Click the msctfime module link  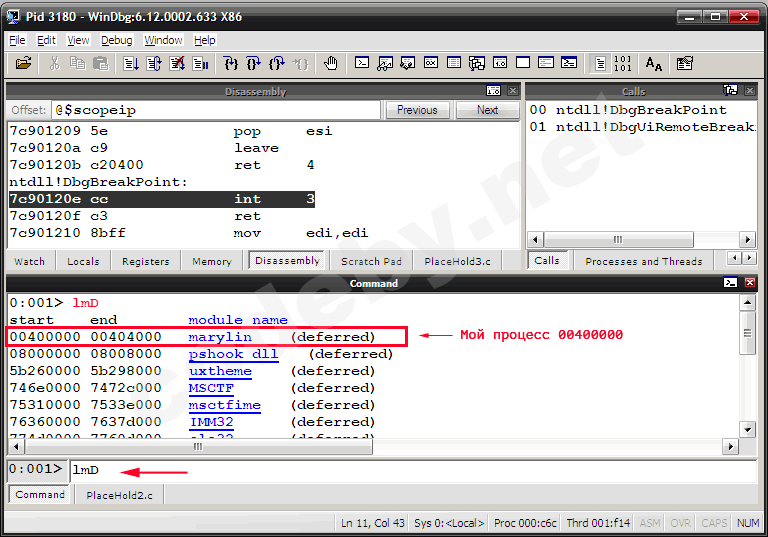coord(224,405)
